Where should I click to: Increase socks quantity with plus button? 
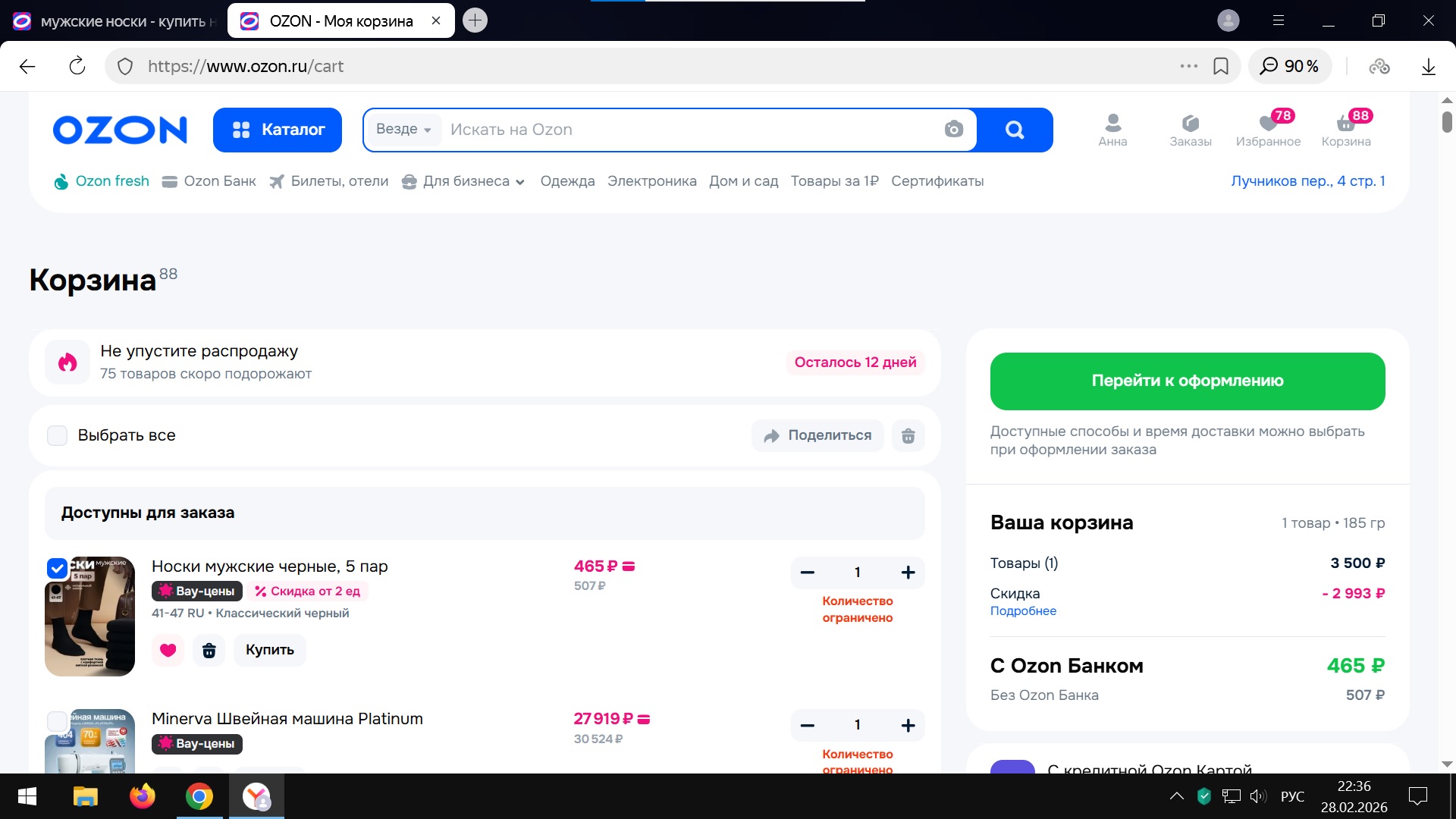coord(908,573)
